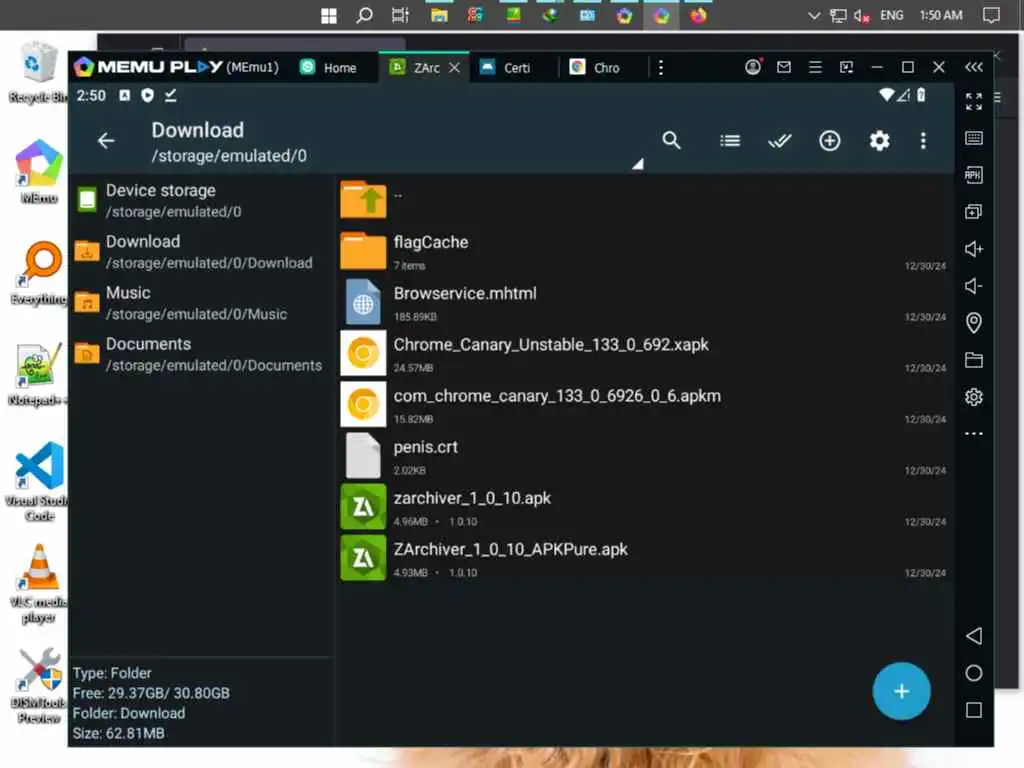Screen dimensions: 1024x768
Task: Open MEmu multi-instance manager icon
Action: coord(973,212)
